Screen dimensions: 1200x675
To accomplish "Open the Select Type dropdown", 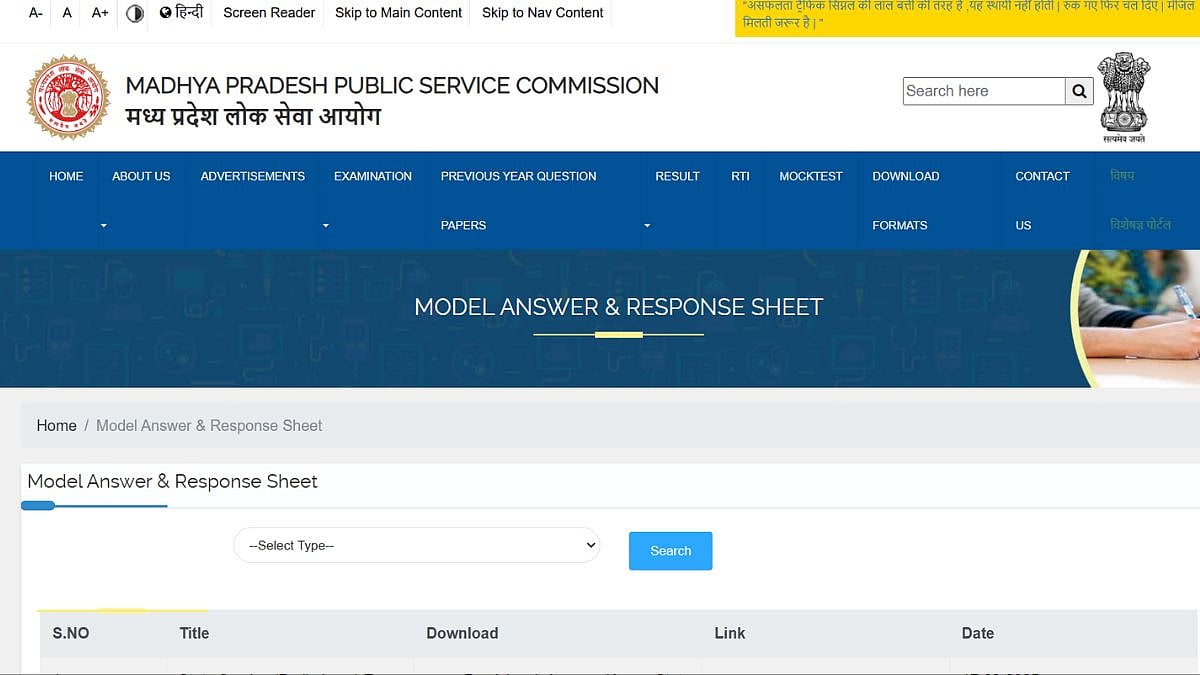I will pyautogui.click(x=416, y=545).
